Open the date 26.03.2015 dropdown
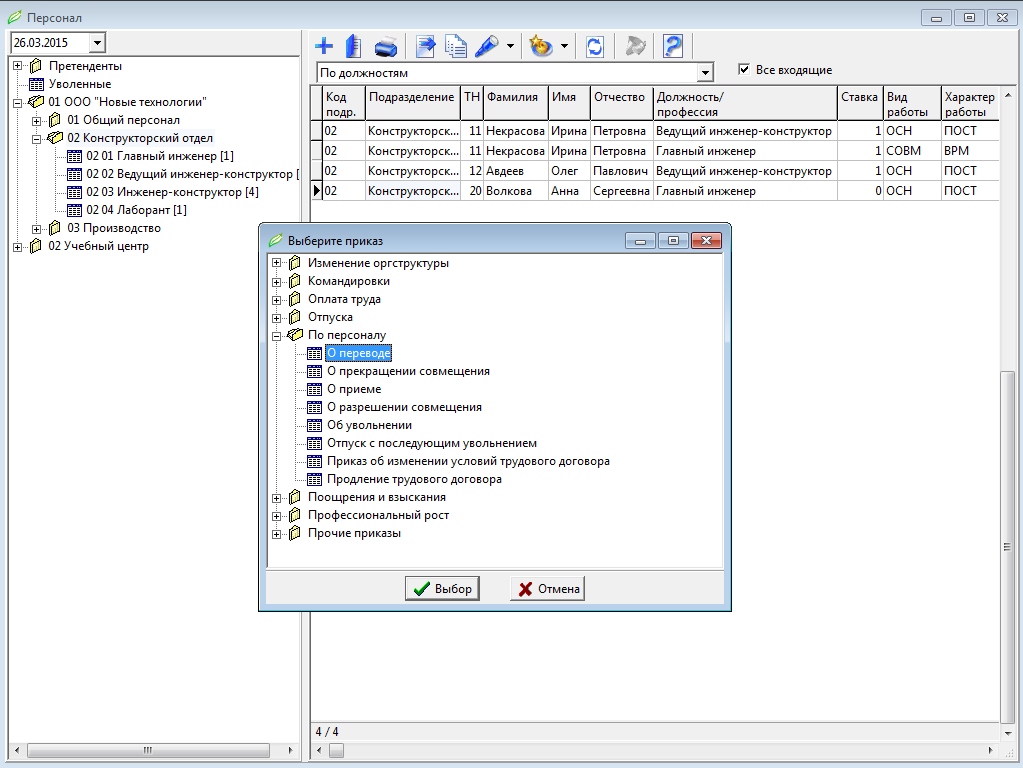Image resolution: width=1023 pixels, height=768 pixels. (97, 43)
